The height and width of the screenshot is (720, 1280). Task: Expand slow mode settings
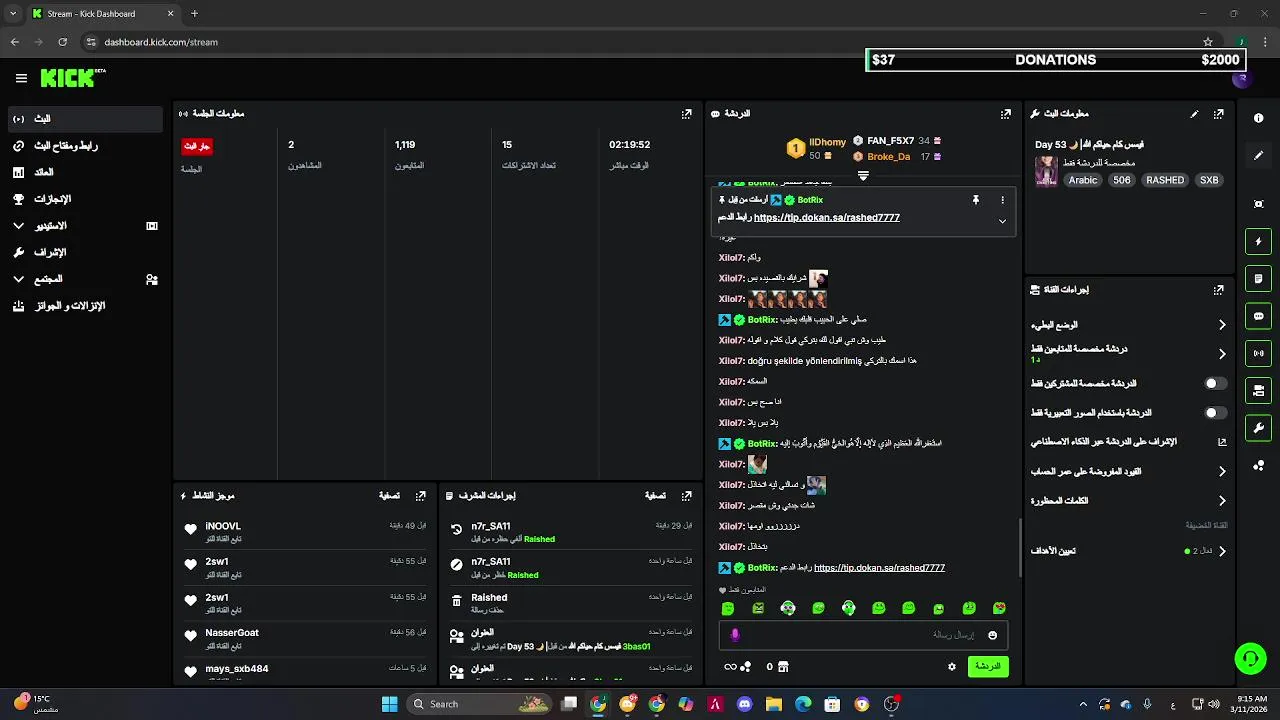point(1222,325)
